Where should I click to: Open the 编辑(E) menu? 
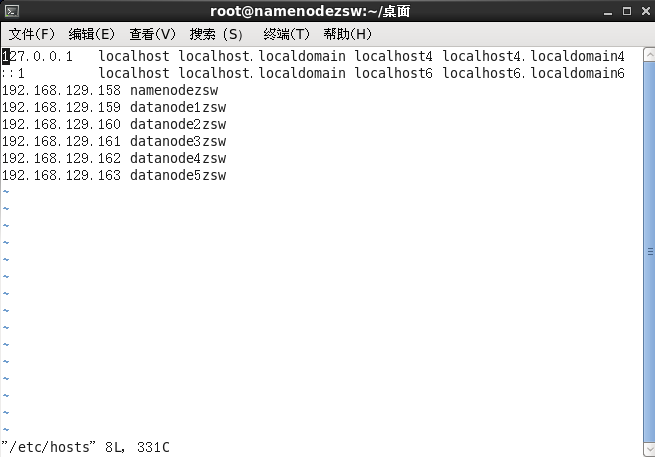[91, 34]
